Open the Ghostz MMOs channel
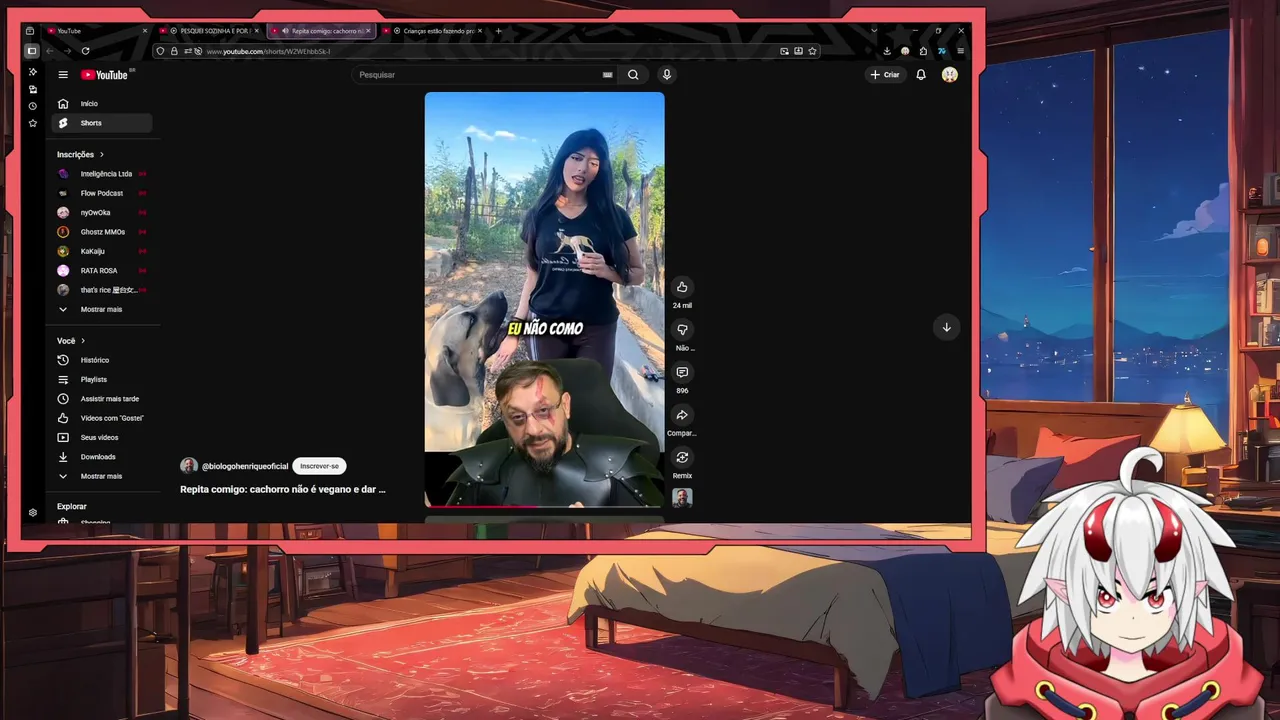 tap(104, 232)
